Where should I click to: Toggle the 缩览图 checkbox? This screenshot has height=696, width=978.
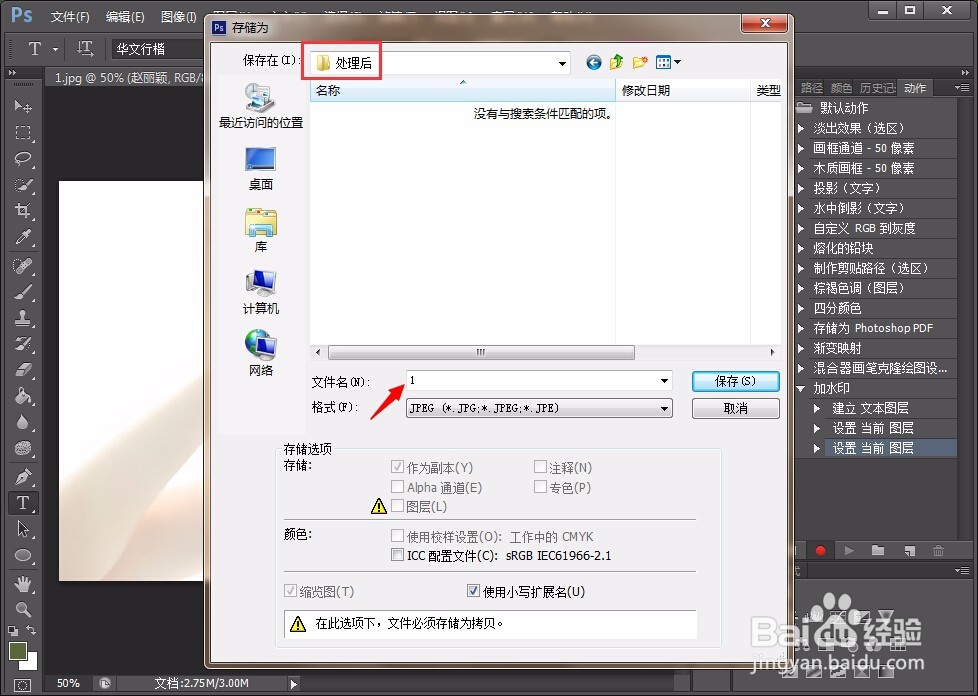pos(290,591)
